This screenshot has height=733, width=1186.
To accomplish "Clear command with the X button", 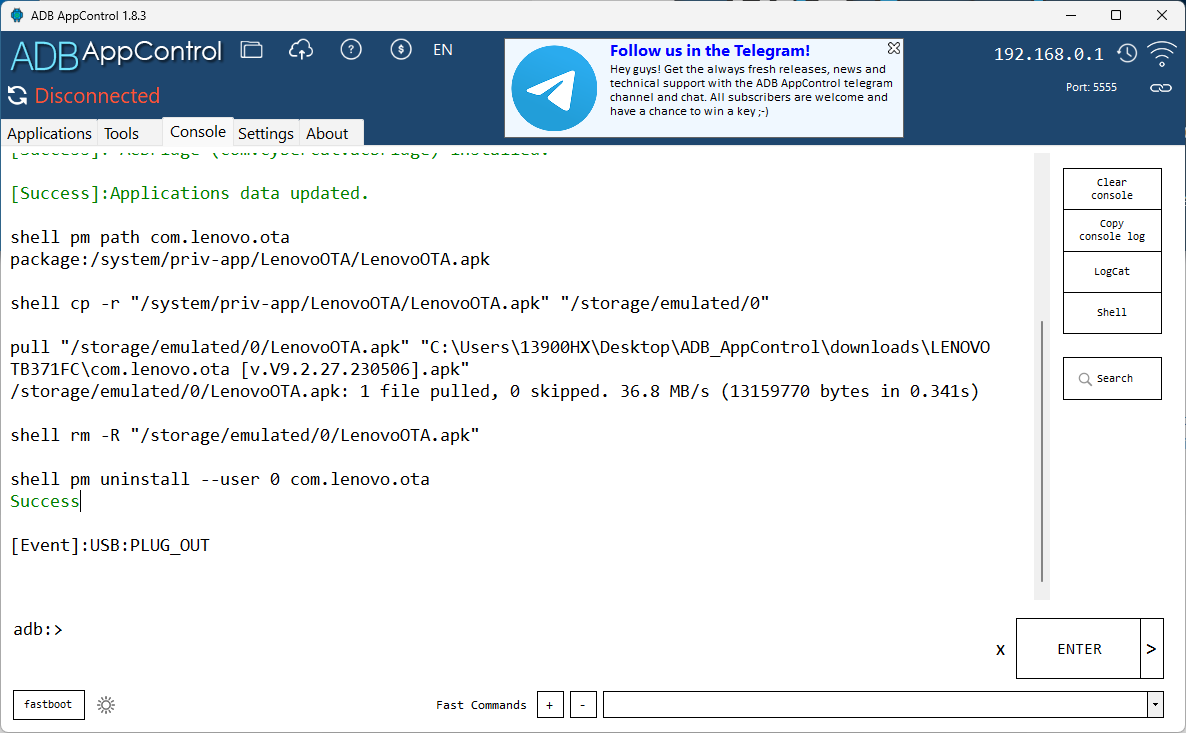I will coord(1000,650).
